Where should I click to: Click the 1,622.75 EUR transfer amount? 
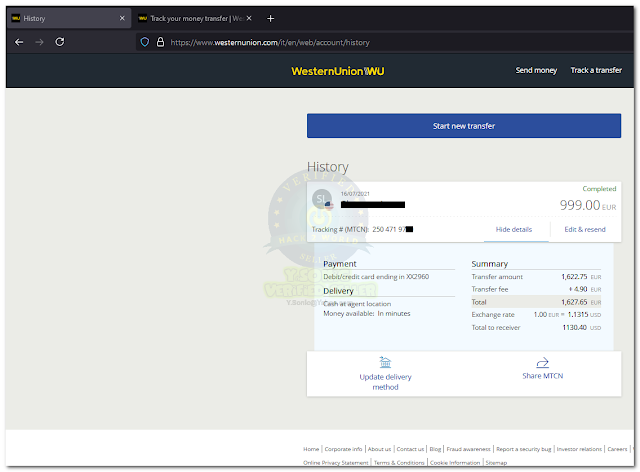[581, 277]
